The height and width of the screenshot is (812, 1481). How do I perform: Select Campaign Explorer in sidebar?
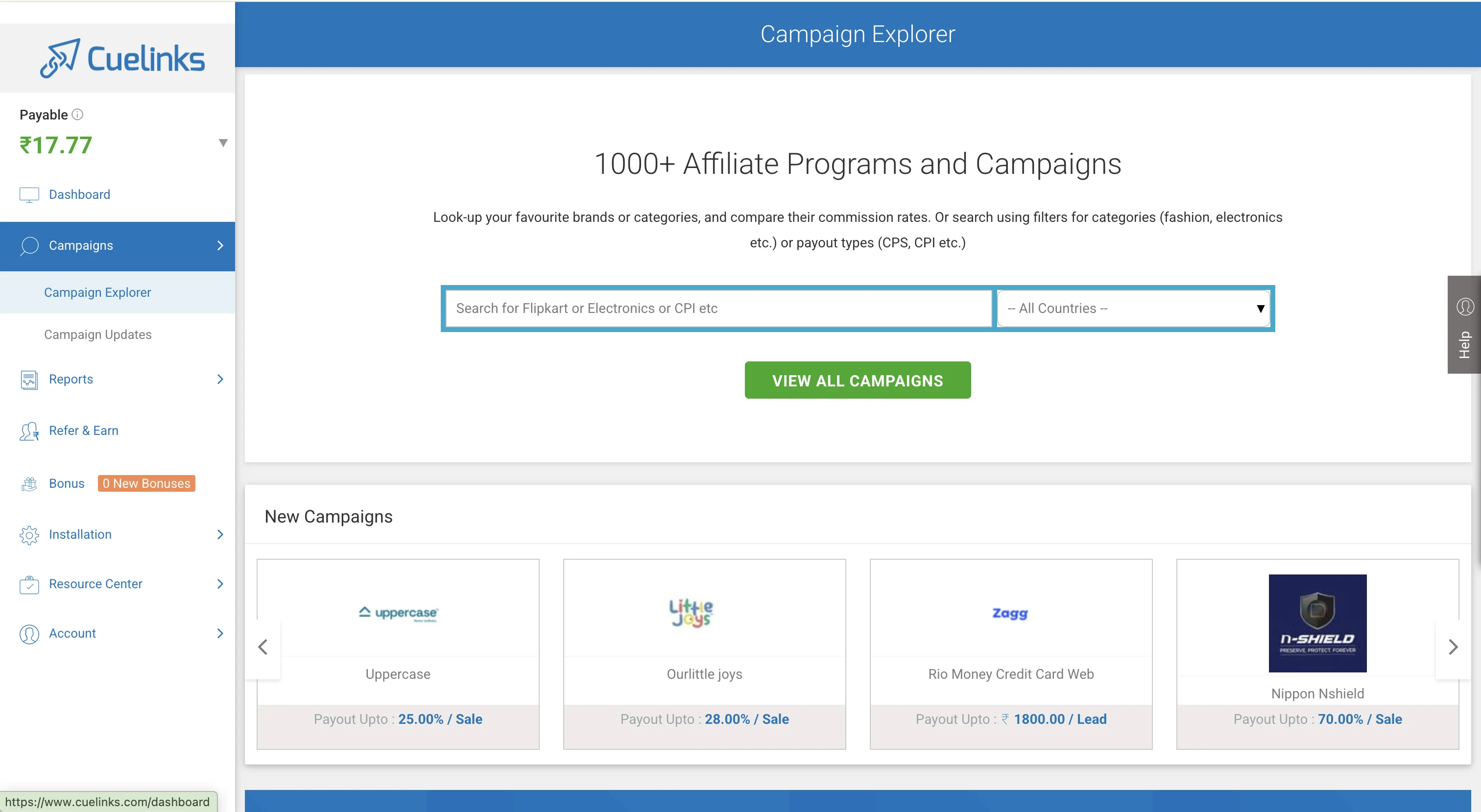pos(98,293)
